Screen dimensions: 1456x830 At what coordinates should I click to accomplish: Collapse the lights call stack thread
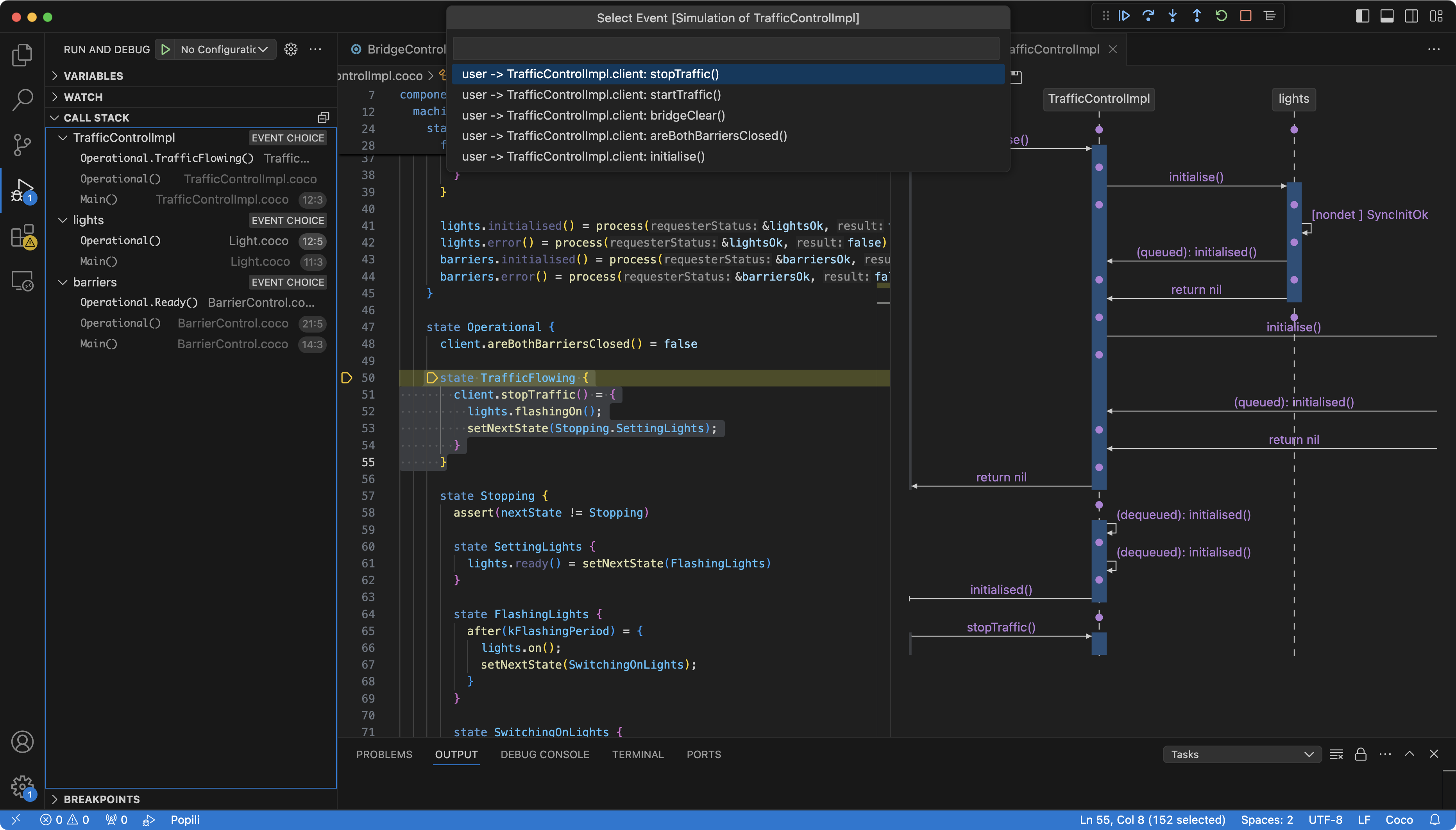[63, 220]
